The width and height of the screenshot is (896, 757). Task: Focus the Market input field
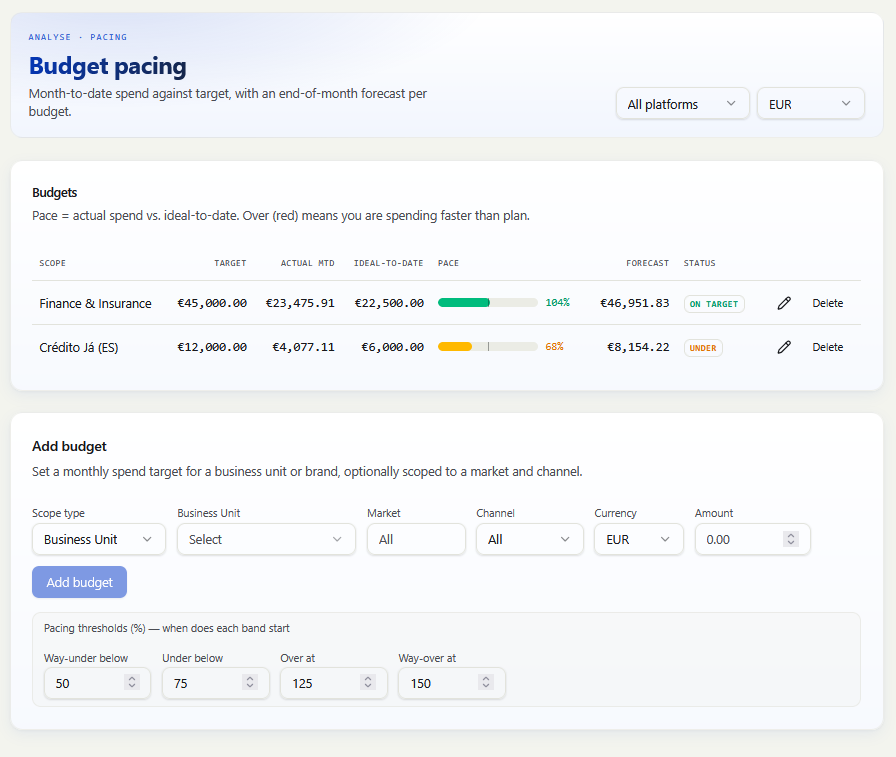416,539
